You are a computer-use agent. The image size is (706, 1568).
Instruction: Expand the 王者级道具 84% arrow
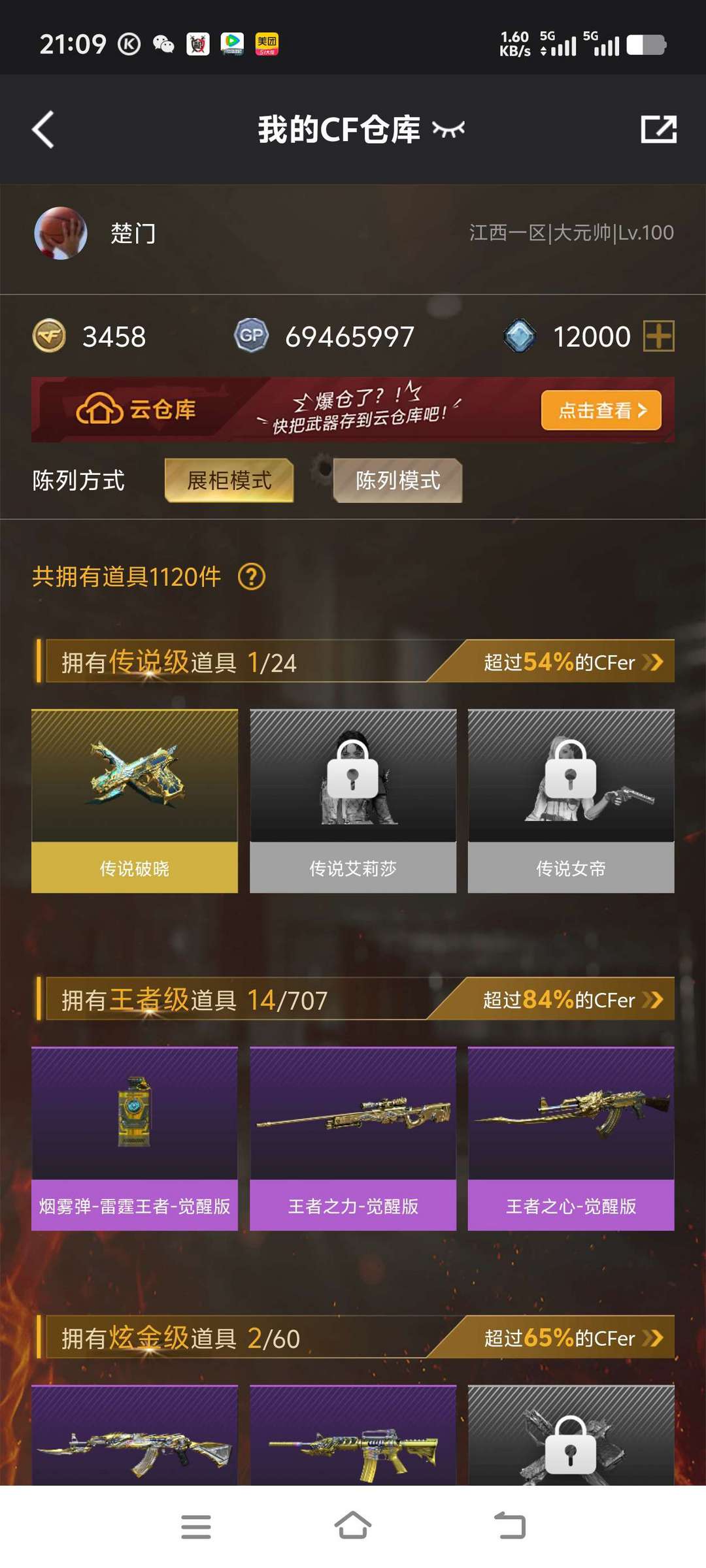[x=652, y=1000]
